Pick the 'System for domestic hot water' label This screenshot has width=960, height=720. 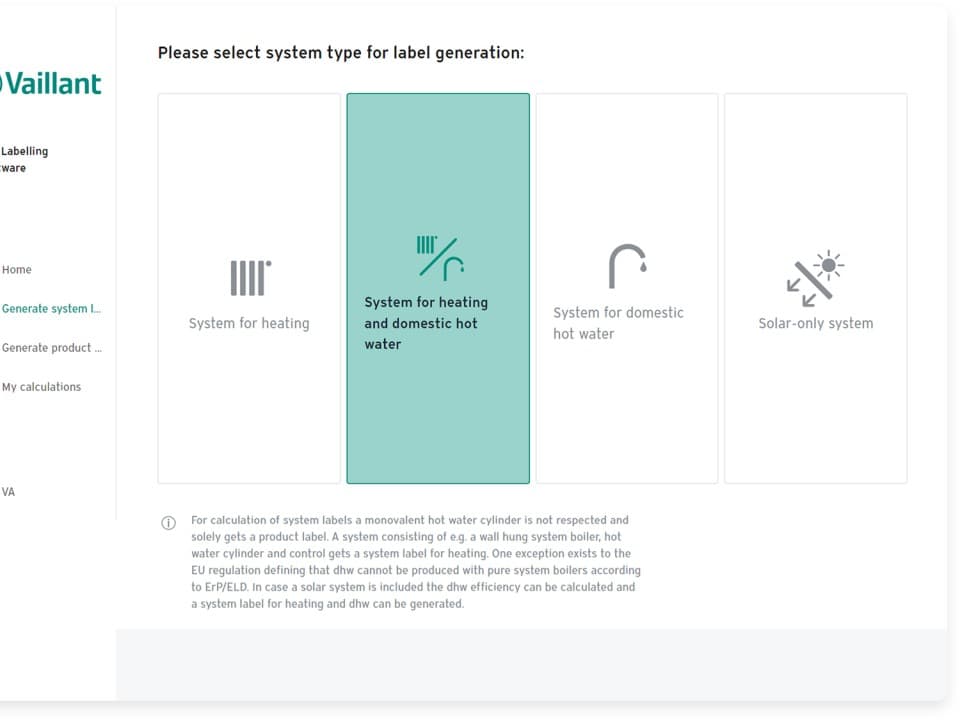(618, 323)
